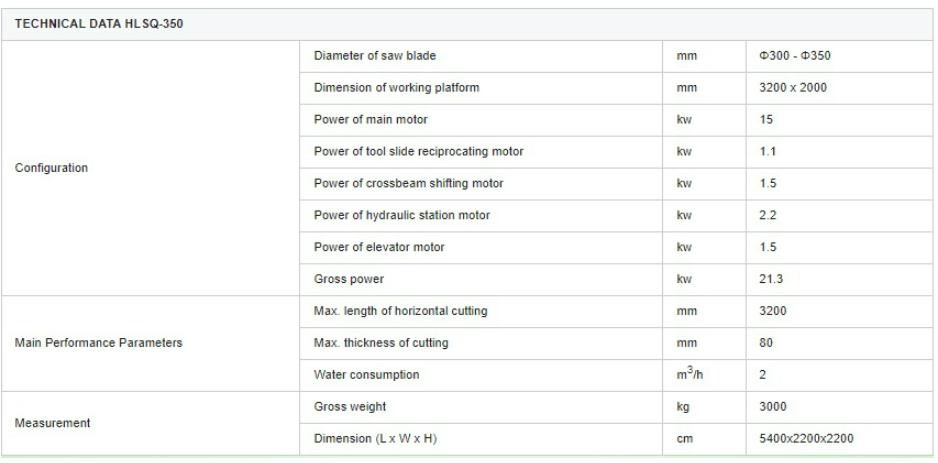
Task: Click the TECHNICAL DATA HLSQ-350 header
Action: point(99,24)
